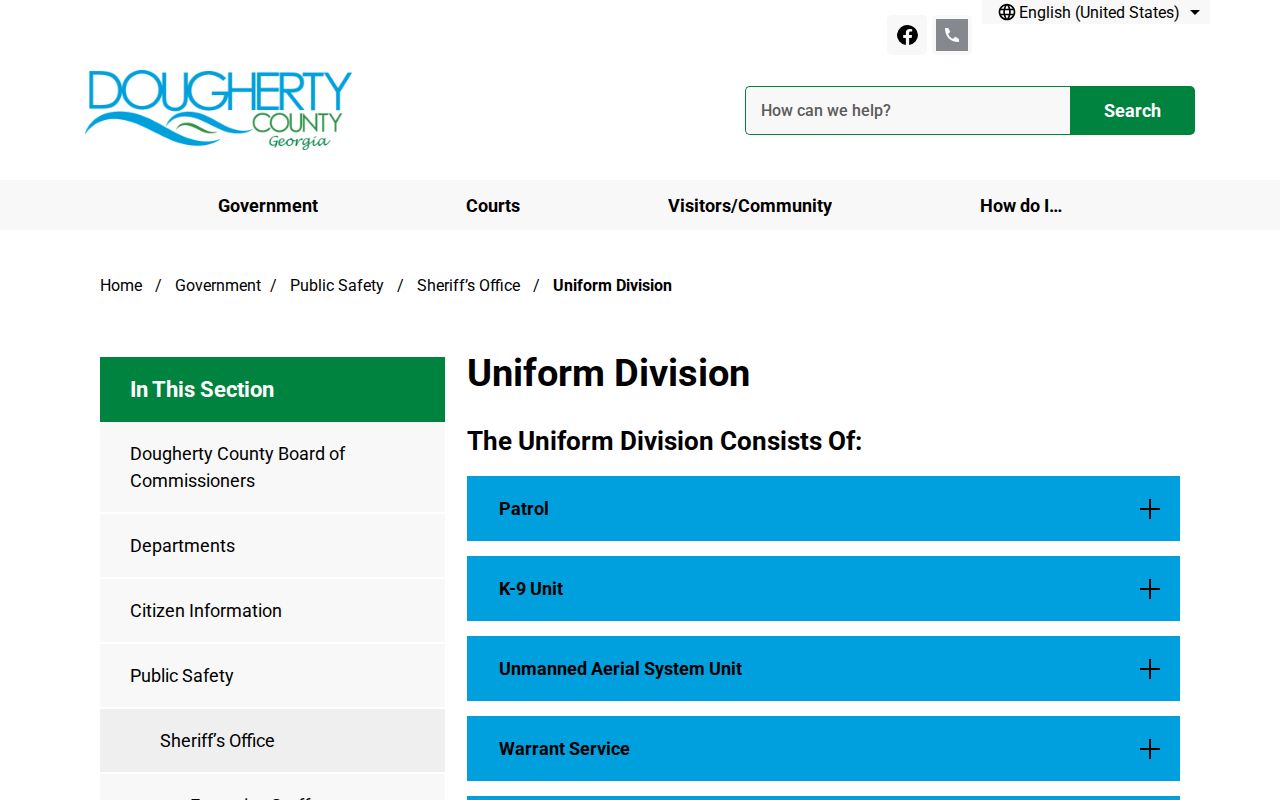Click the phone contact icon
Viewport: 1280px width, 800px height.
point(952,35)
